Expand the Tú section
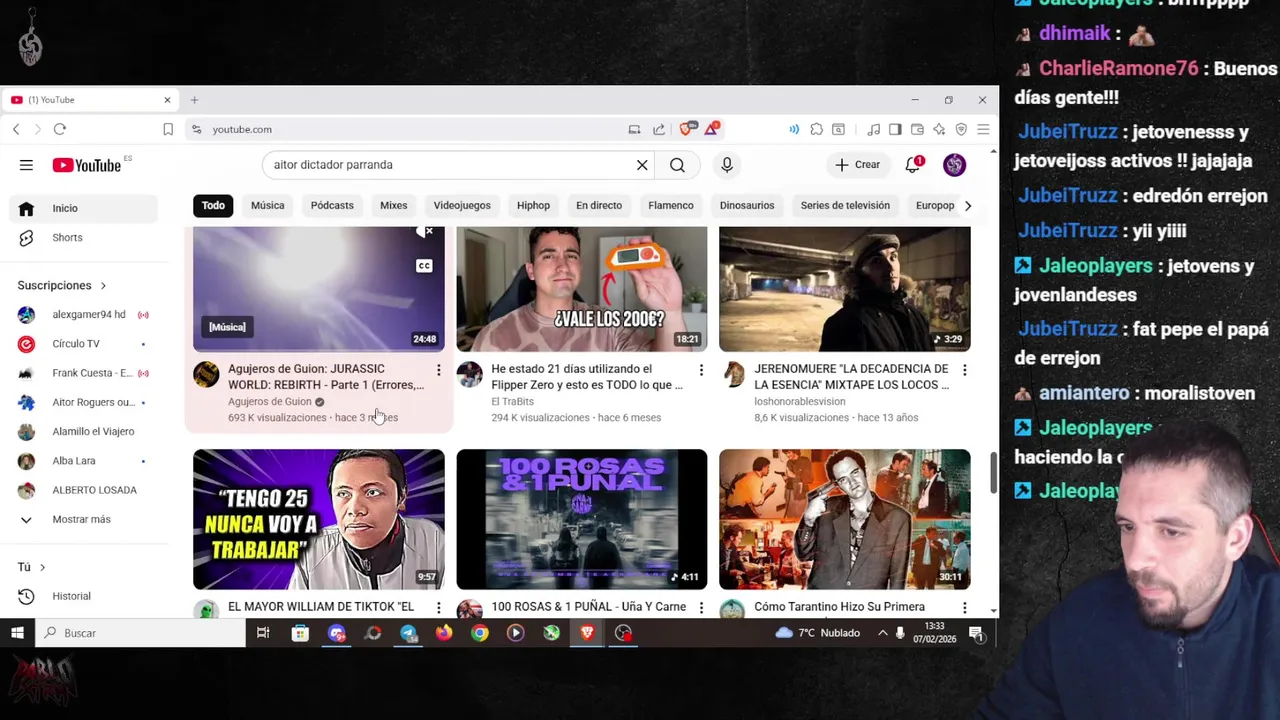1280x720 pixels. (x=31, y=567)
